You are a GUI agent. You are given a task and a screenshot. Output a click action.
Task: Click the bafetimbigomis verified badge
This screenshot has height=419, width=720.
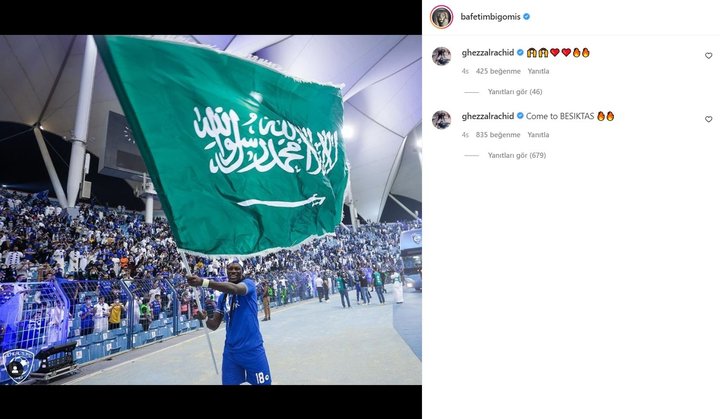tap(527, 17)
